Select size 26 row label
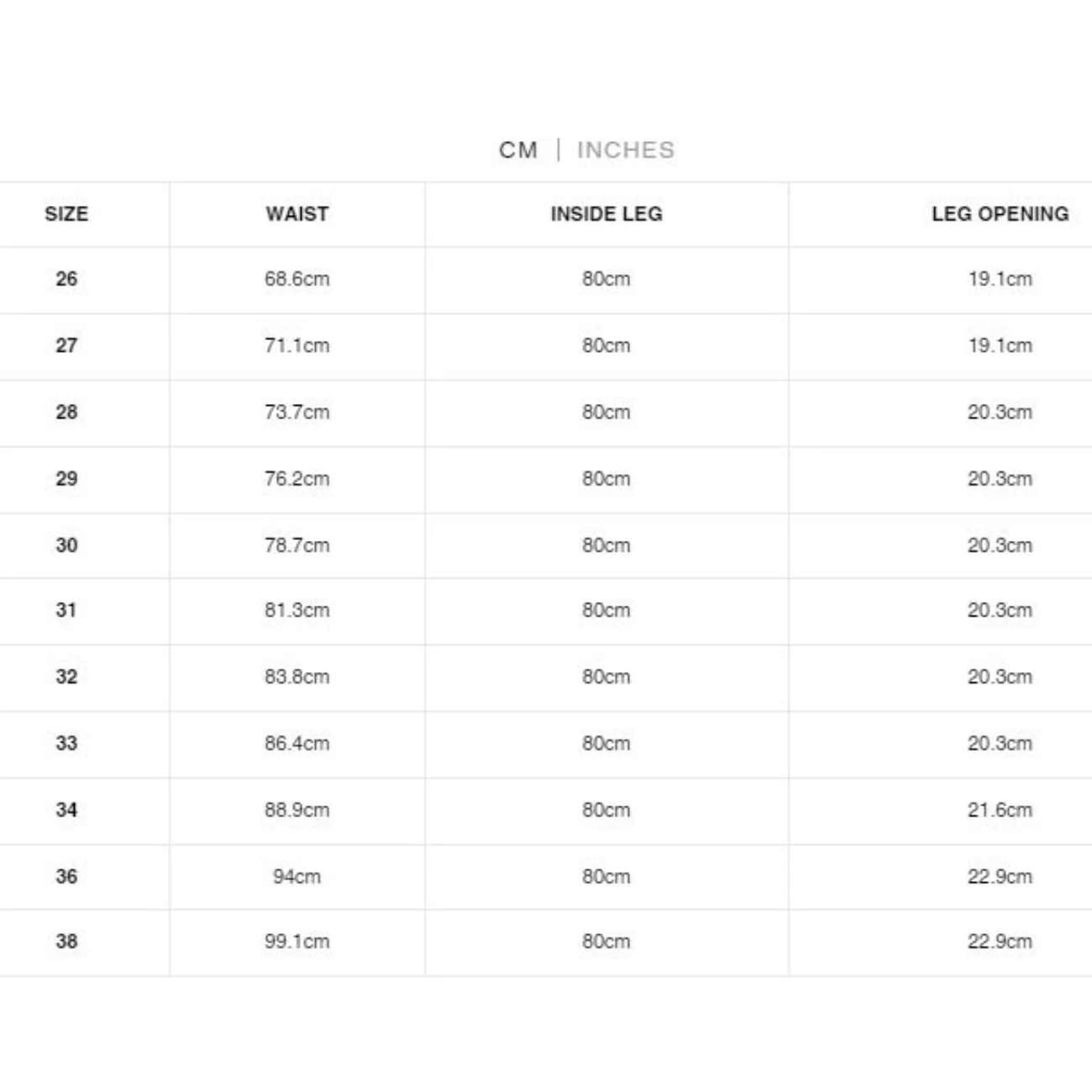 coord(66,279)
